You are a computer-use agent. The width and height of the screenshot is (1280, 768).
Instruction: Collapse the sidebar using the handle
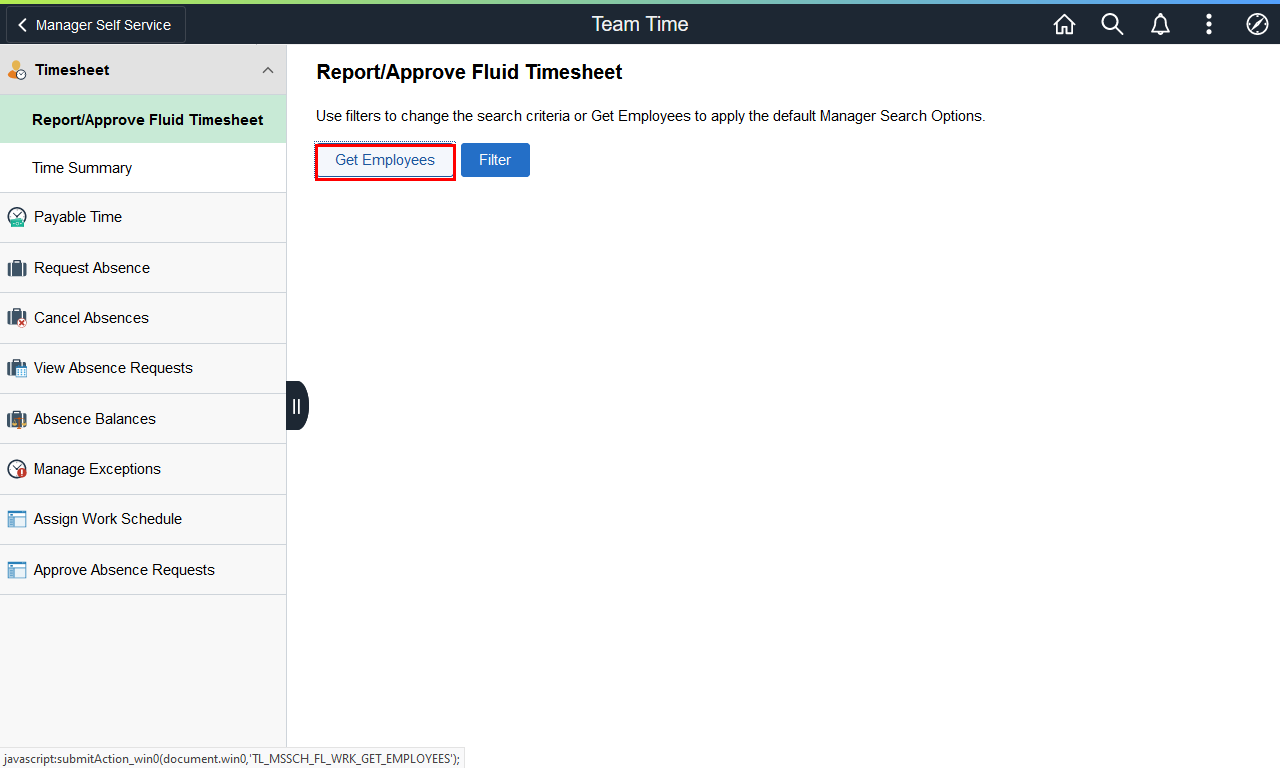pos(297,406)
